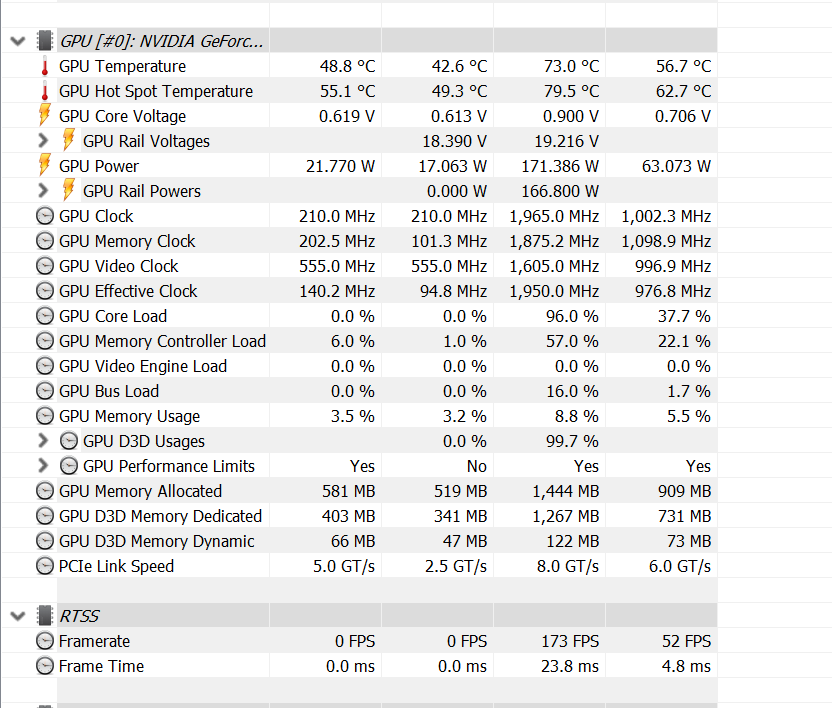The height and width of the screenshot is (708, 832).
Task: Select the Frame Time sensor row
Action: pyautogui.click(x=359, y=666)
